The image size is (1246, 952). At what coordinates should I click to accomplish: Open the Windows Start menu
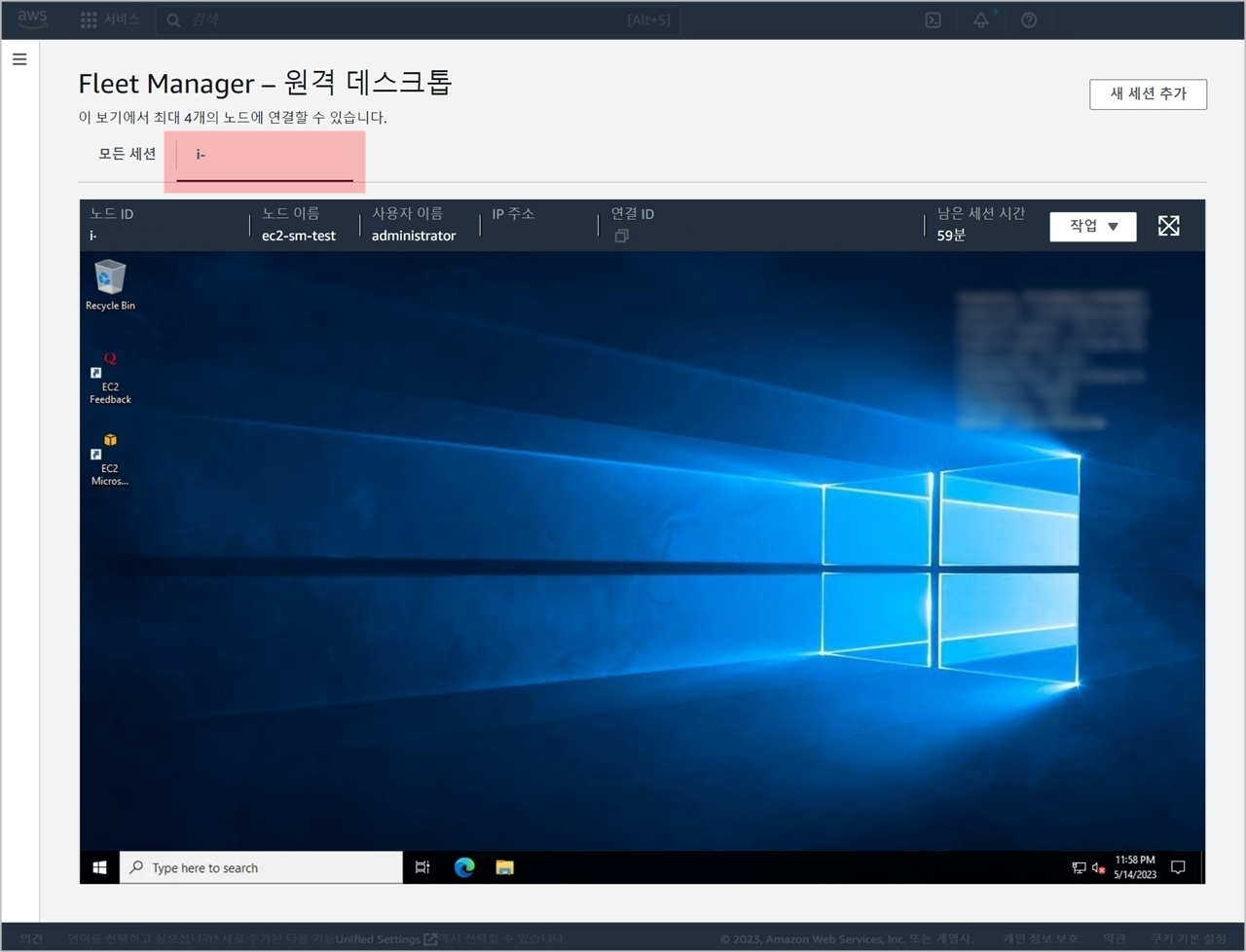point(99,867)
